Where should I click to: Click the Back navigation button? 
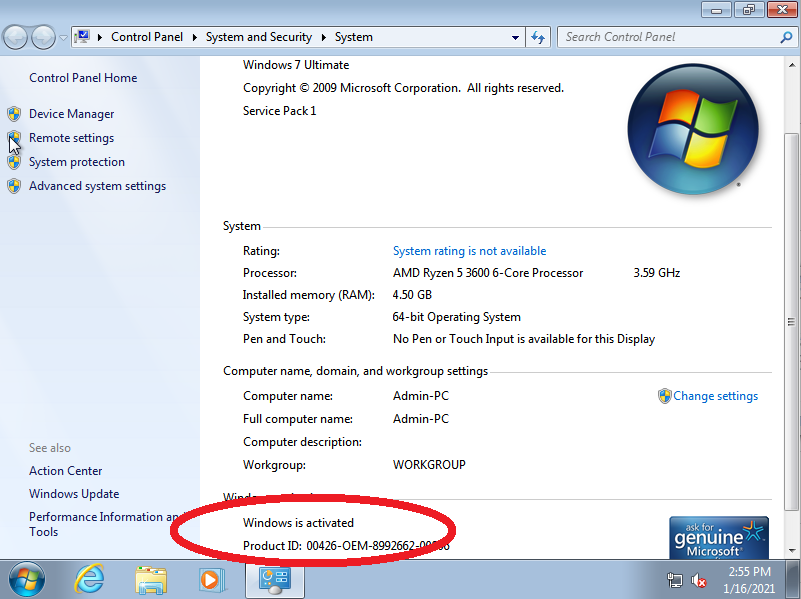15,37
